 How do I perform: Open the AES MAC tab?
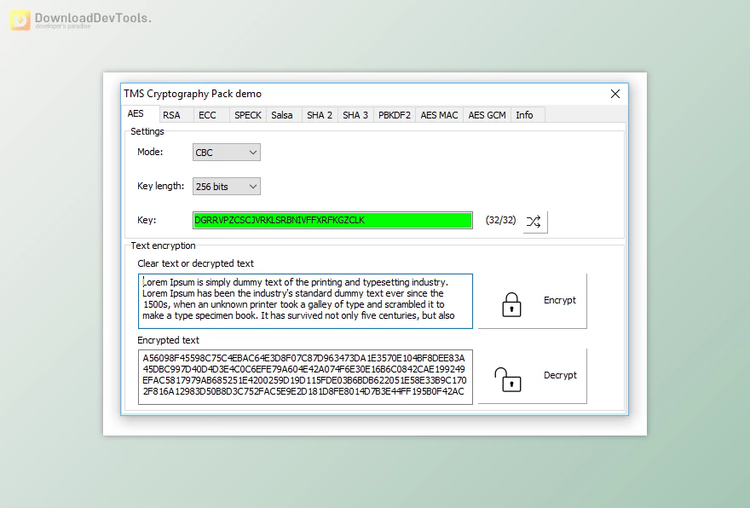(439, 115)
